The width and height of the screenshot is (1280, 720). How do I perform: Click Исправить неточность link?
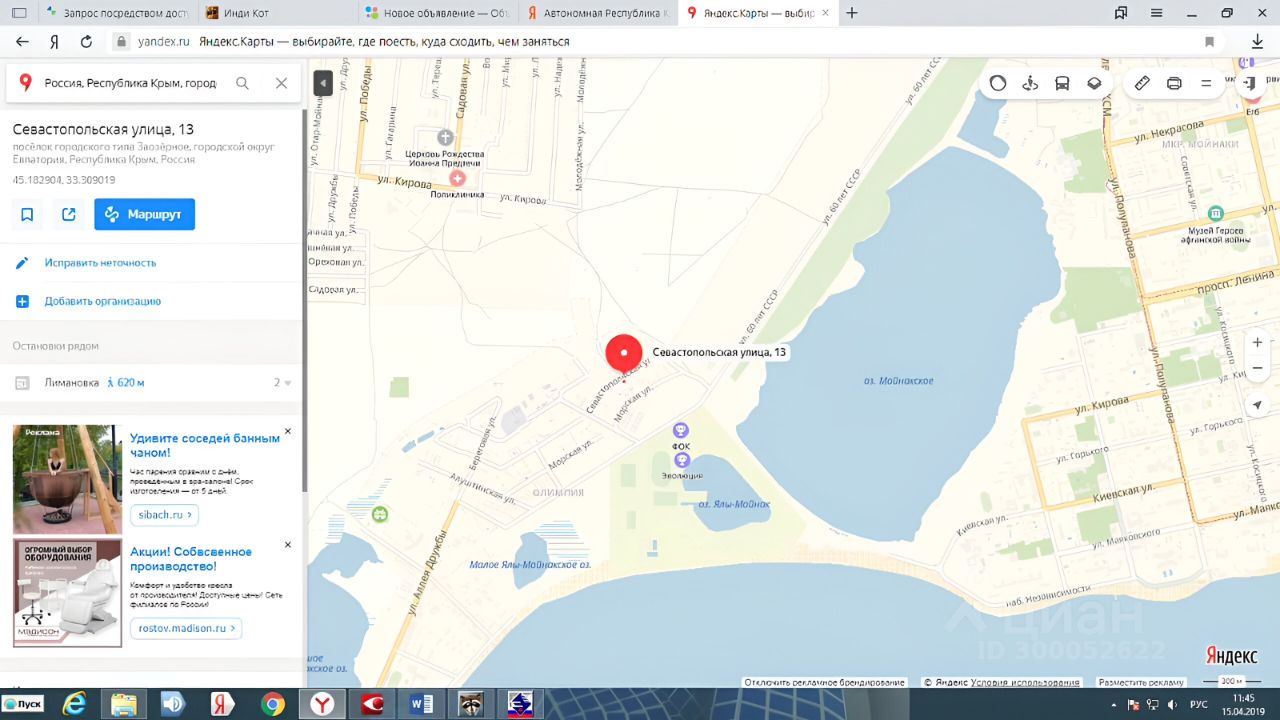[x=100, y=263]
